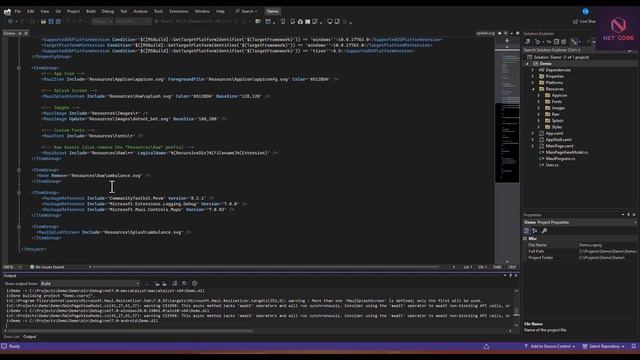Click Search Solution Explorer field
The width and height of the screenshot is (640, 360).
[576, 50]
